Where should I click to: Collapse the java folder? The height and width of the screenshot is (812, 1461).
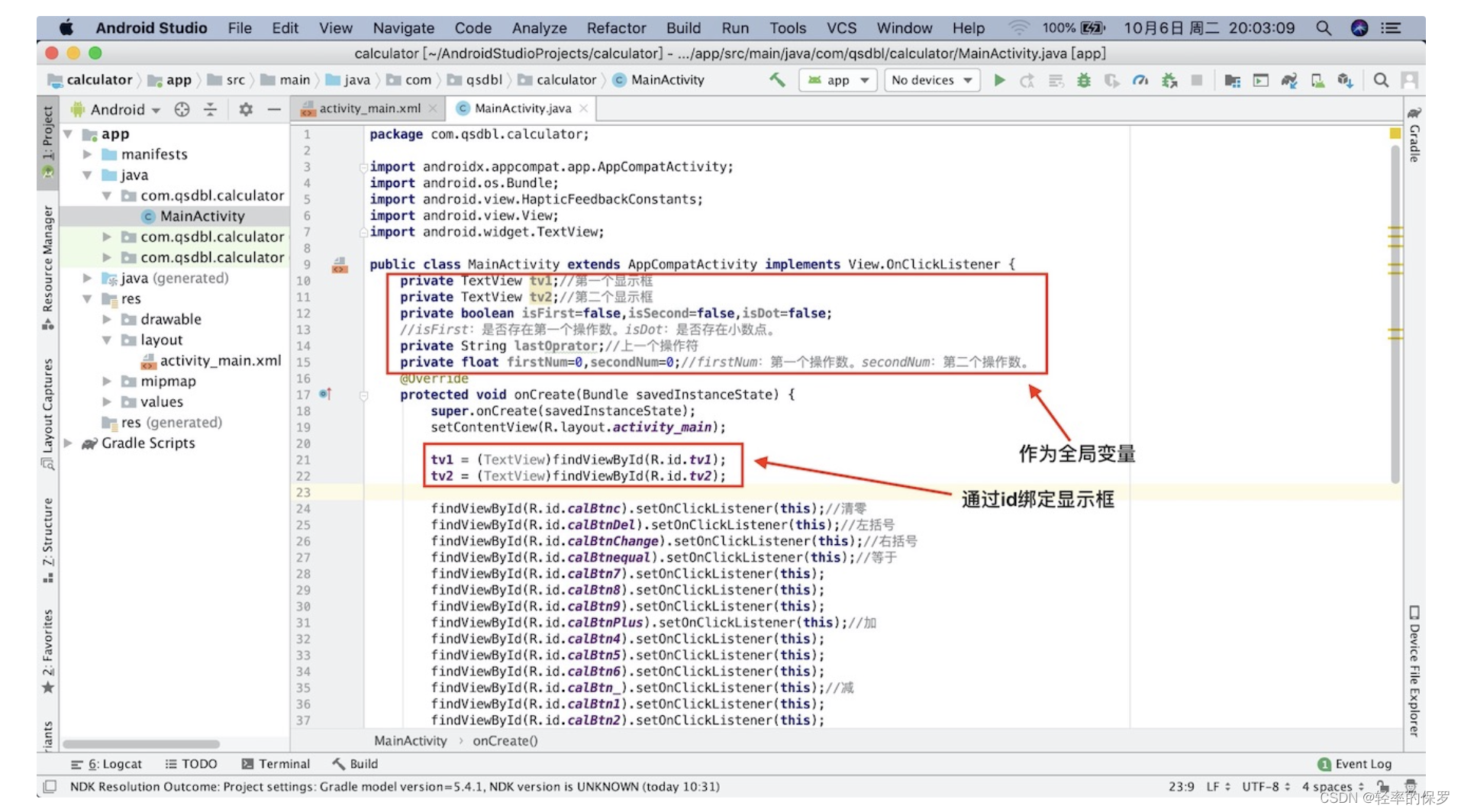(x=87, y=175)
